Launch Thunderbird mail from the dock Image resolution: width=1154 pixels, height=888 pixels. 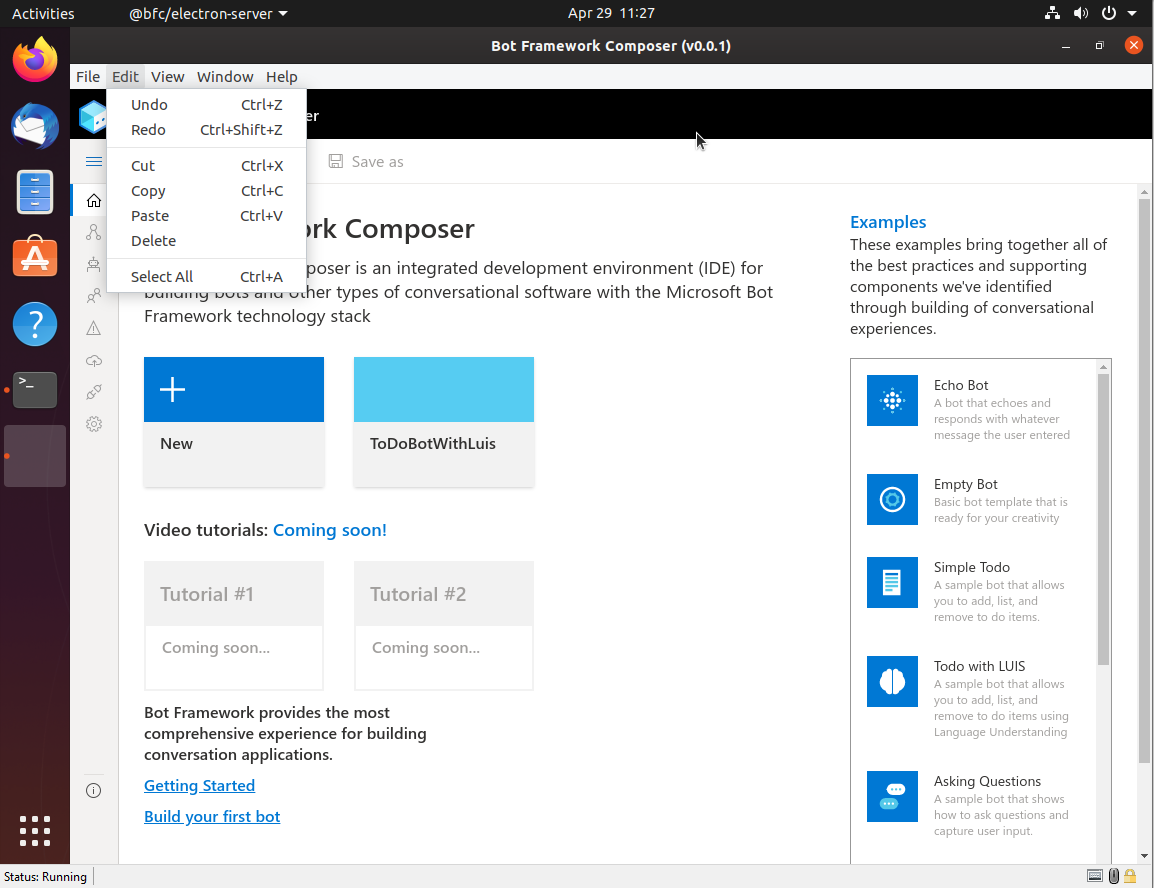(35, 126)
